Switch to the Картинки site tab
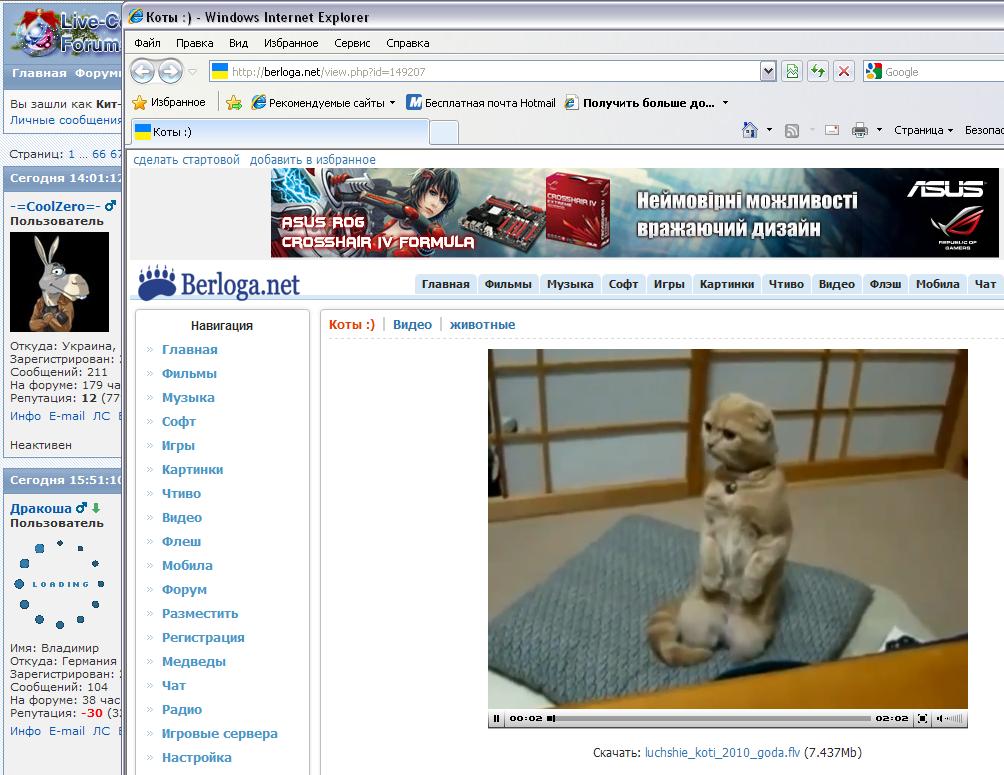 coord(727,284)
